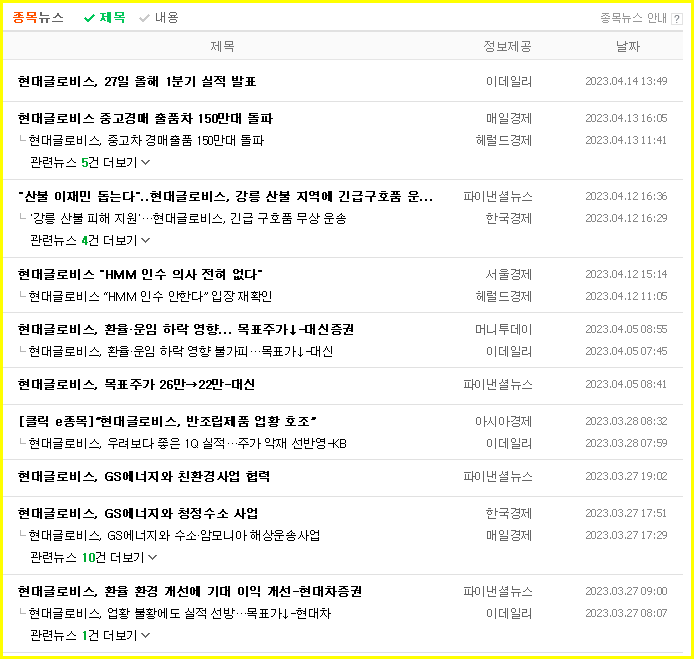Click 아시아경제 source name

click(x=504, y=421)
